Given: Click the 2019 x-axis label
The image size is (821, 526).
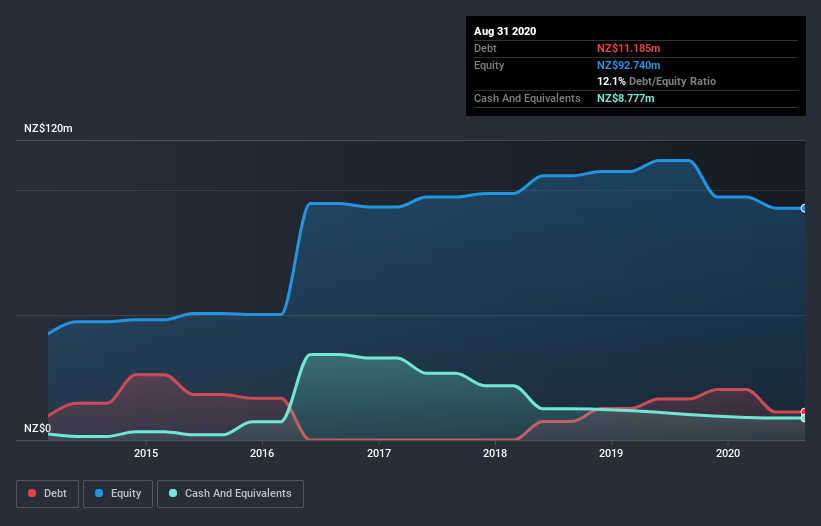Looking at the screenshot, I should (x=611, y=453).
